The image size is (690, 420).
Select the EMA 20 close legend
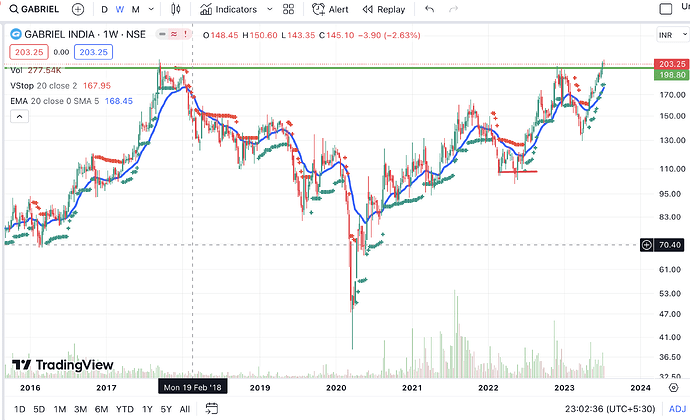[x=71, y=101]
